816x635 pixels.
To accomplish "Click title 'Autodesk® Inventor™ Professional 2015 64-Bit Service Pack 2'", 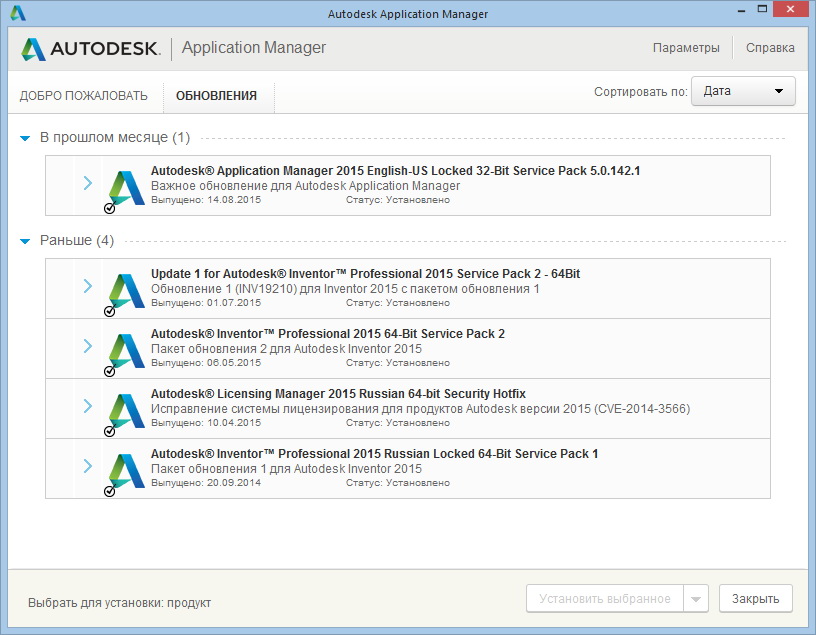I will point(328,334).
